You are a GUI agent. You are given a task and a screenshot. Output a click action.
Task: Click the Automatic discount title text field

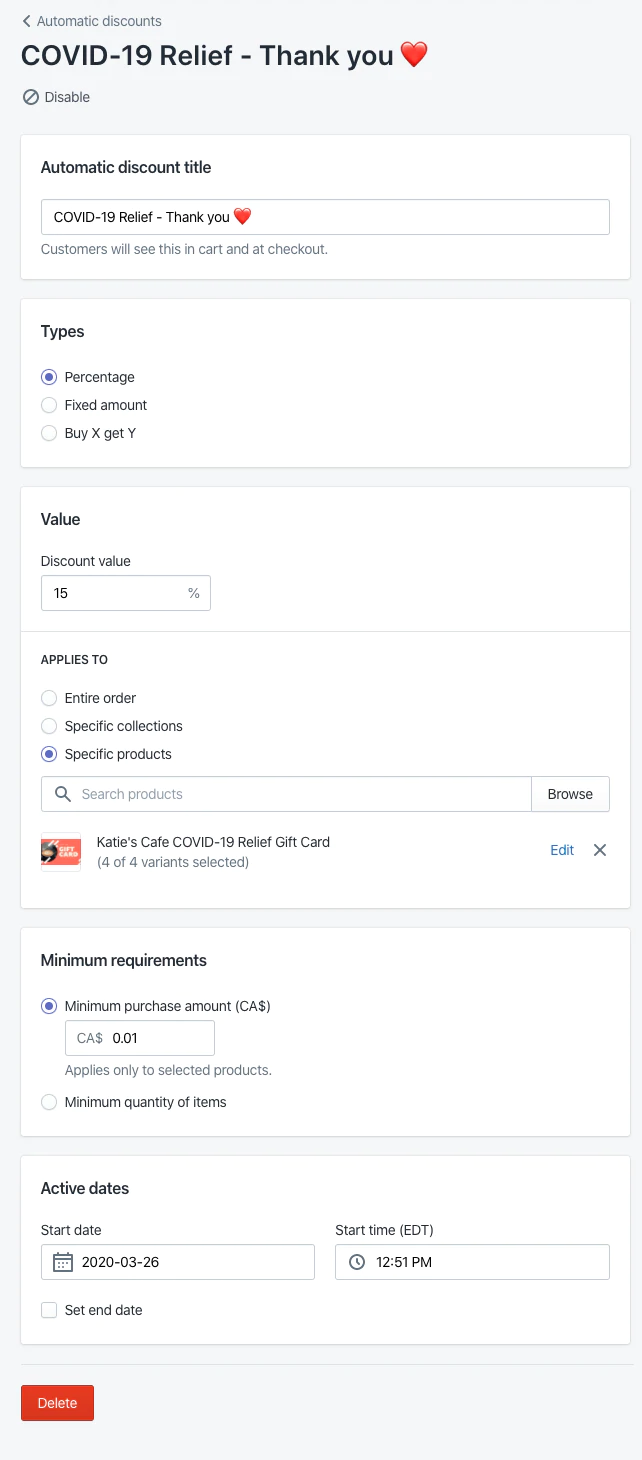point(325,217)
